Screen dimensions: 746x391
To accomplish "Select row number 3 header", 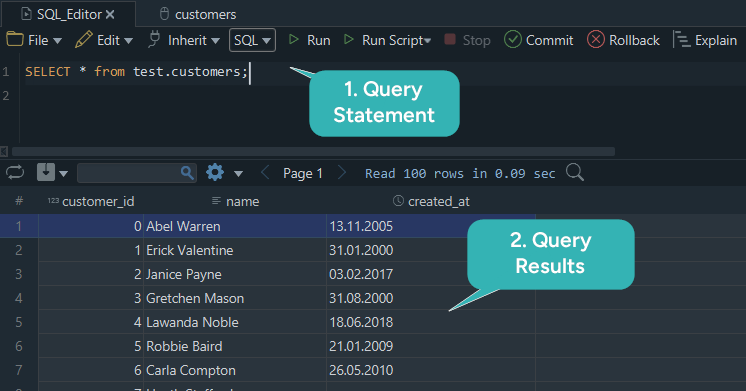I will click(x=19, y=274).
